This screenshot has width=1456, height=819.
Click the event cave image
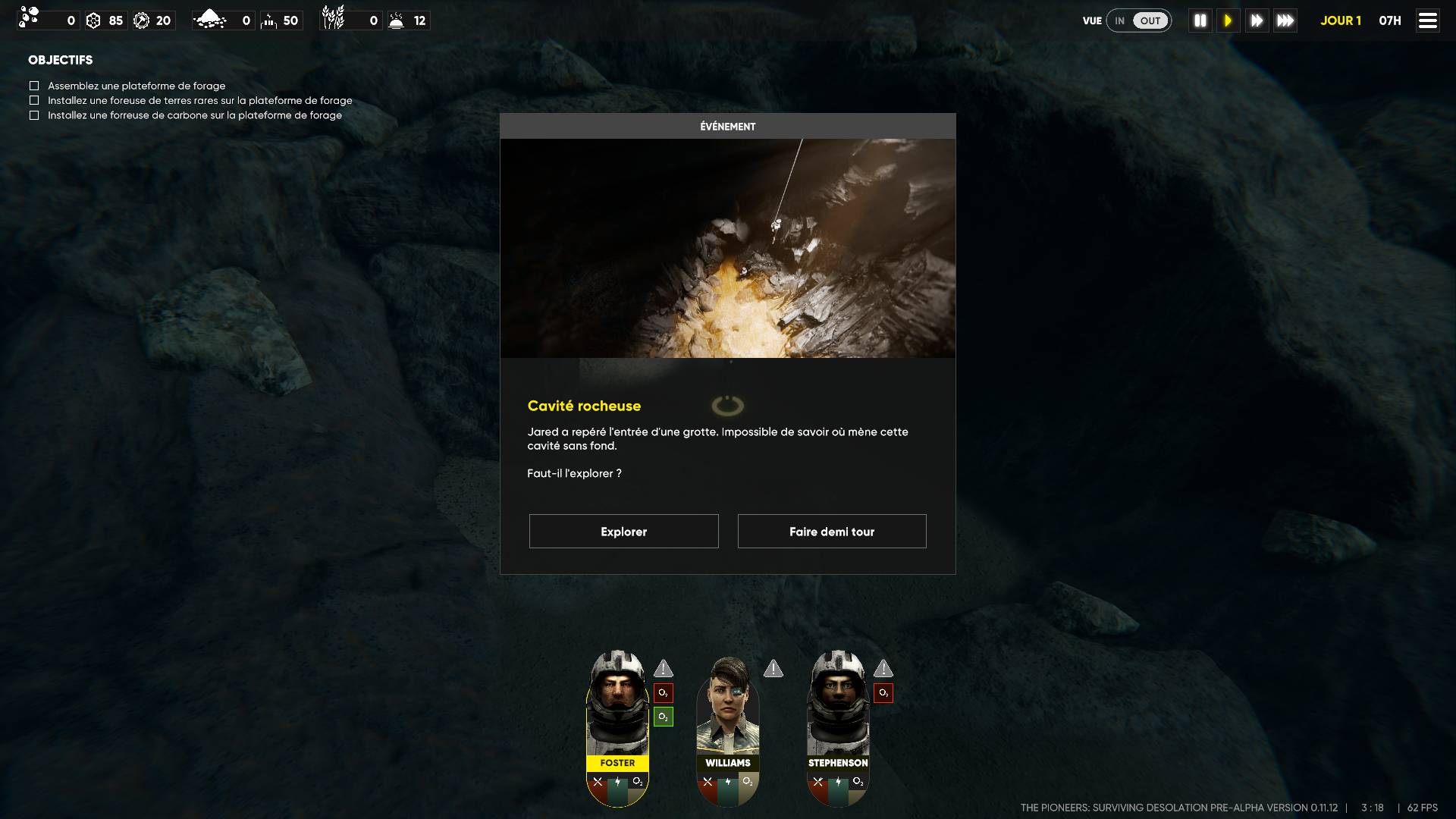pyautogui.click(x=727, y=248)
